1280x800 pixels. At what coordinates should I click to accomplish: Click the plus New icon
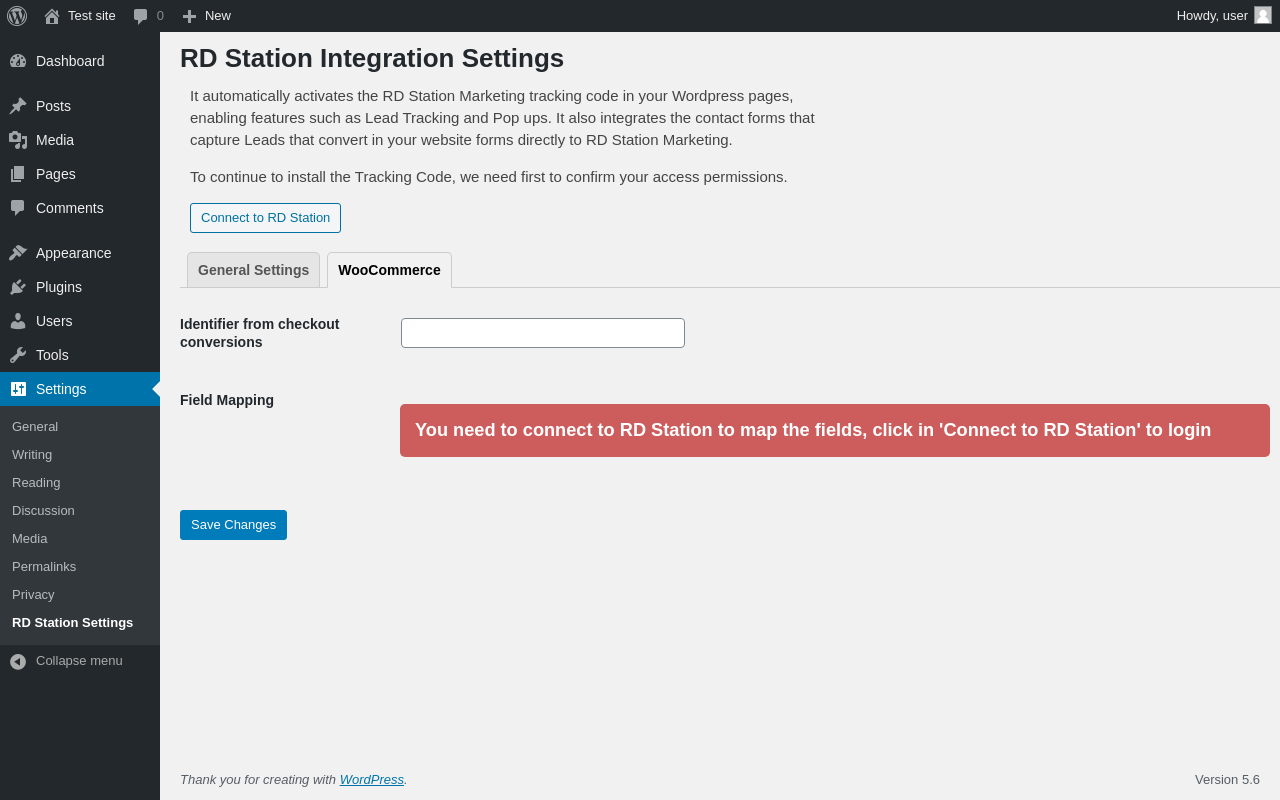[189, 16]
